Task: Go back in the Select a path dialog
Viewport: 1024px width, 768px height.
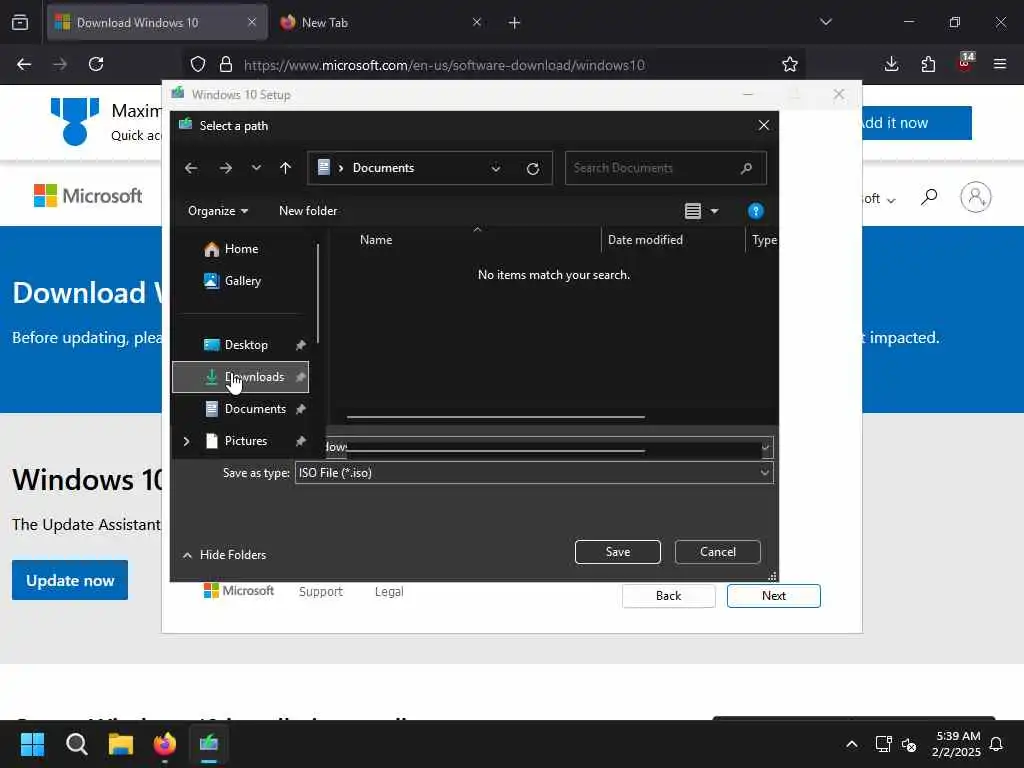Action: [191, 168]
